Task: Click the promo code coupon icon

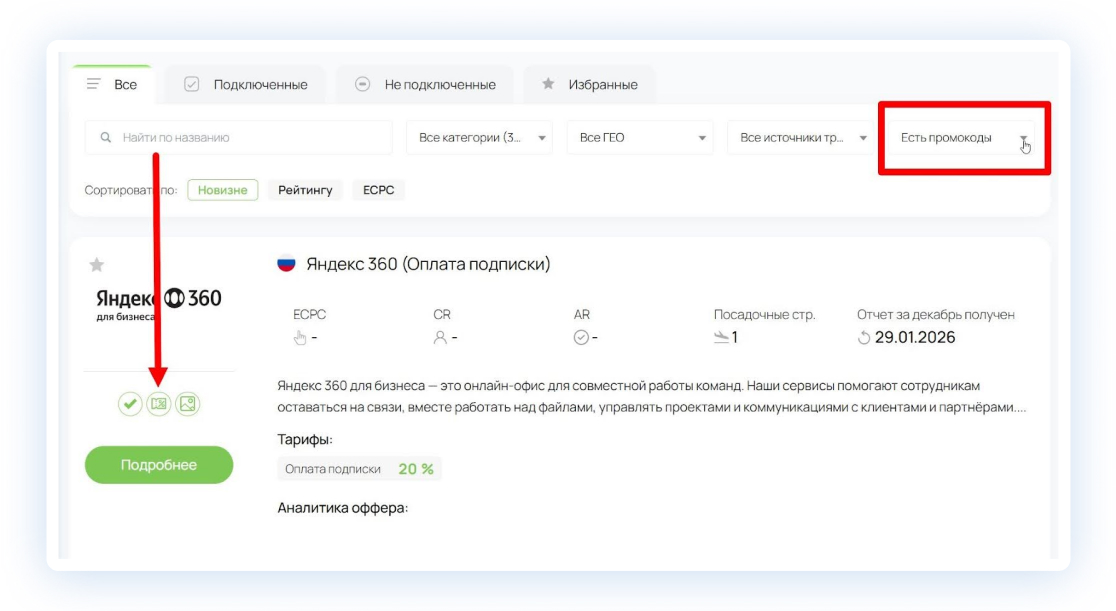Action: (x=159, y=404)
